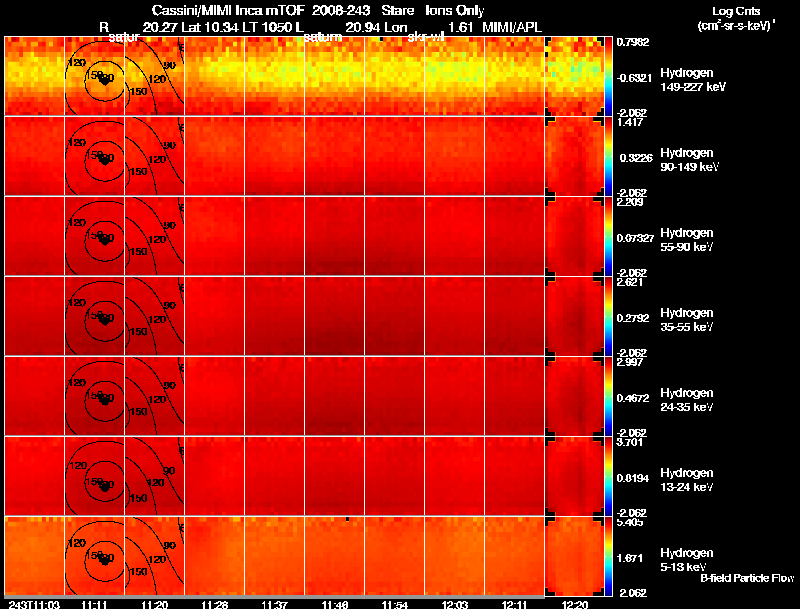Click the word 'Stare' in the header
The image size is (800, 609).
tap(397, 10)
